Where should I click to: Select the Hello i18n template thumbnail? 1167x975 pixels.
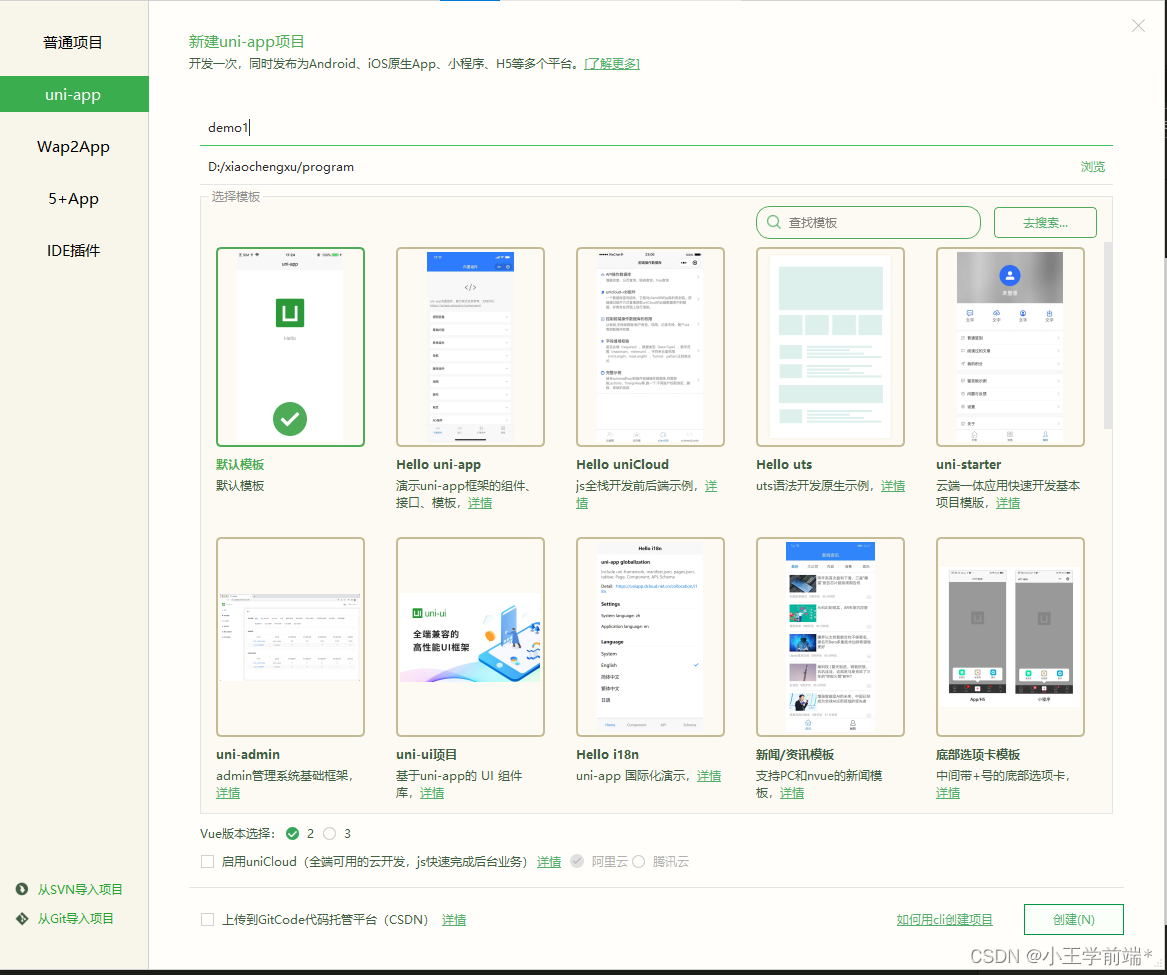pos(650,637)
